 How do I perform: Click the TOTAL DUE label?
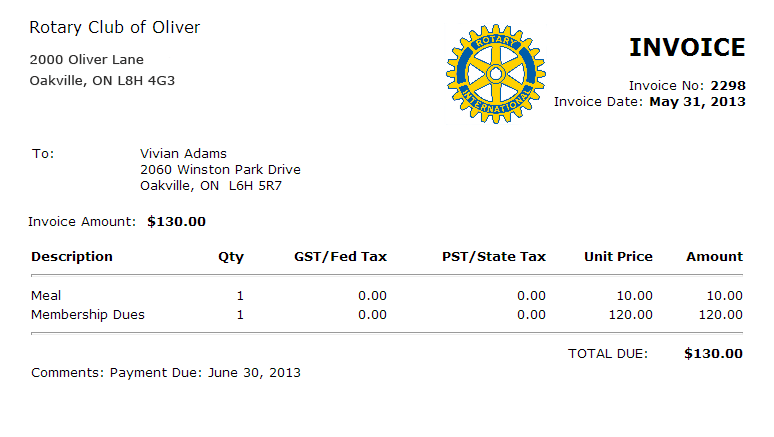[608, 354]
